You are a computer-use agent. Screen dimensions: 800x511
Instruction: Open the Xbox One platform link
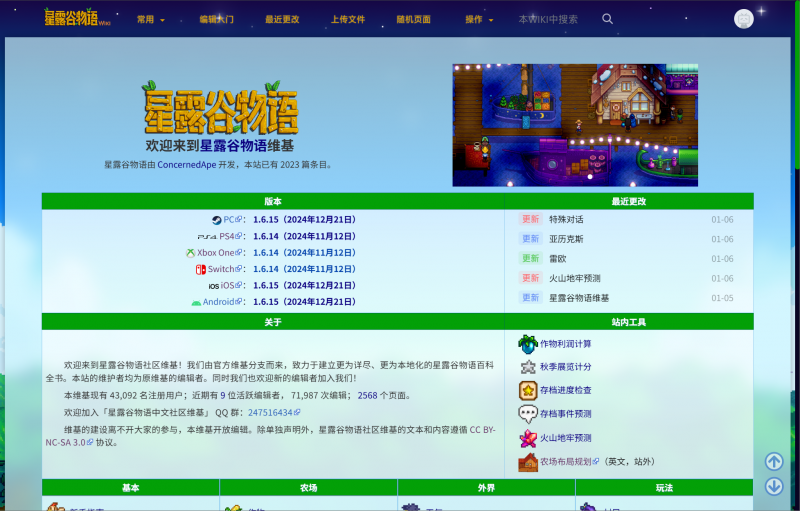tap(219, 252)
